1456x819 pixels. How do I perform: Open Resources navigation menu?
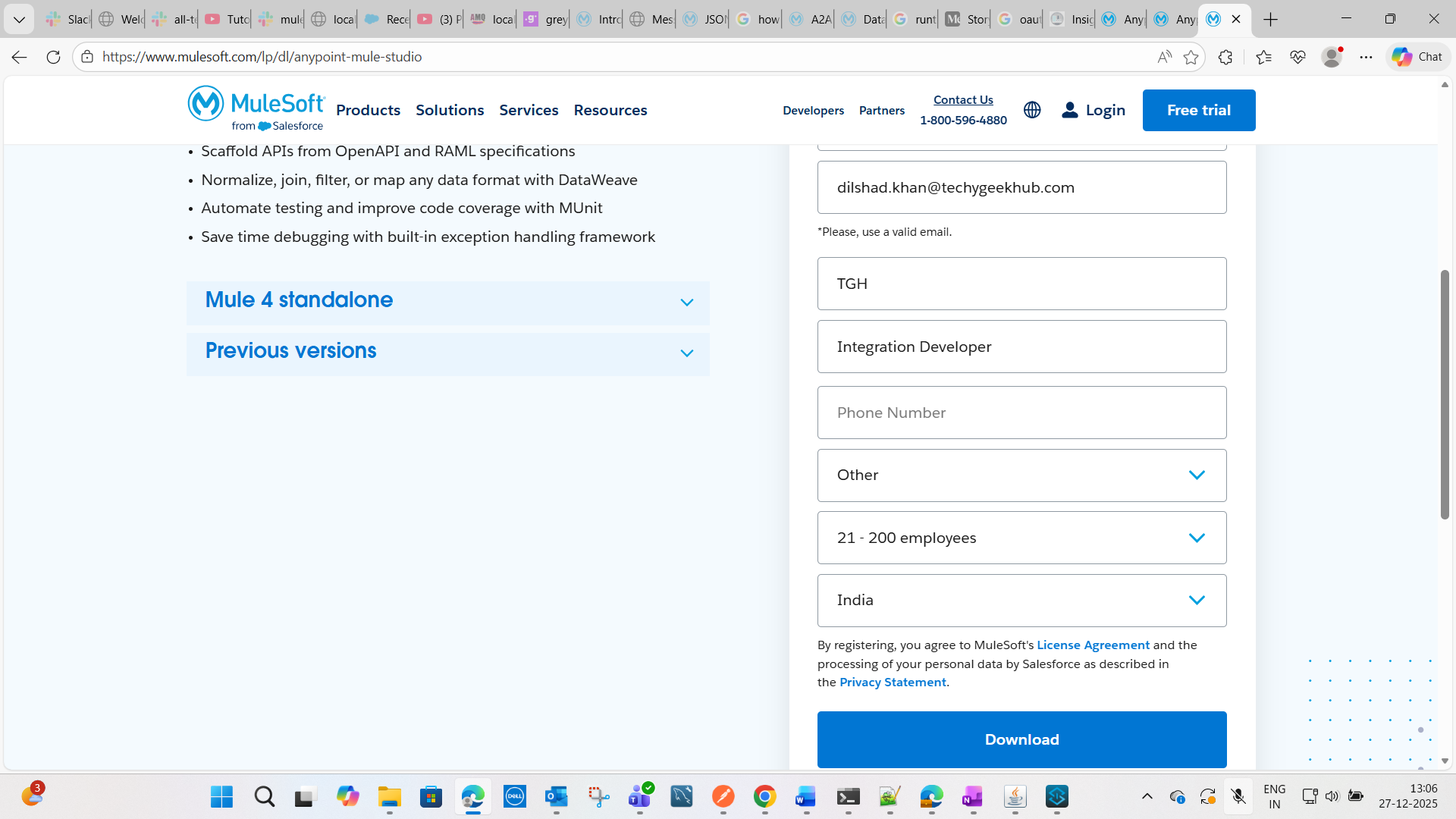pyautogui.click(x=610, y=110)
